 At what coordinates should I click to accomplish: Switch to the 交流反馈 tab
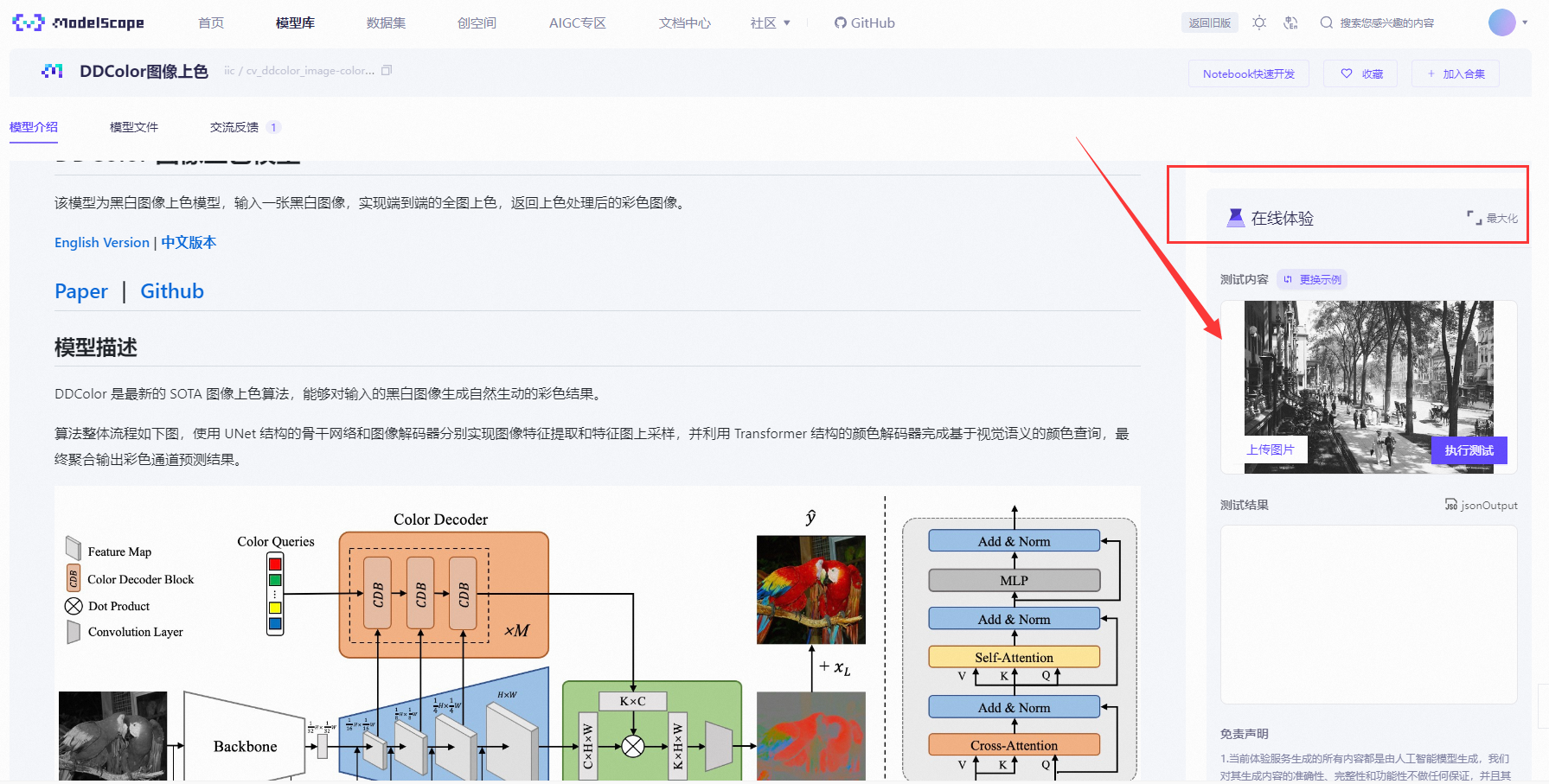tap(234, 127)
